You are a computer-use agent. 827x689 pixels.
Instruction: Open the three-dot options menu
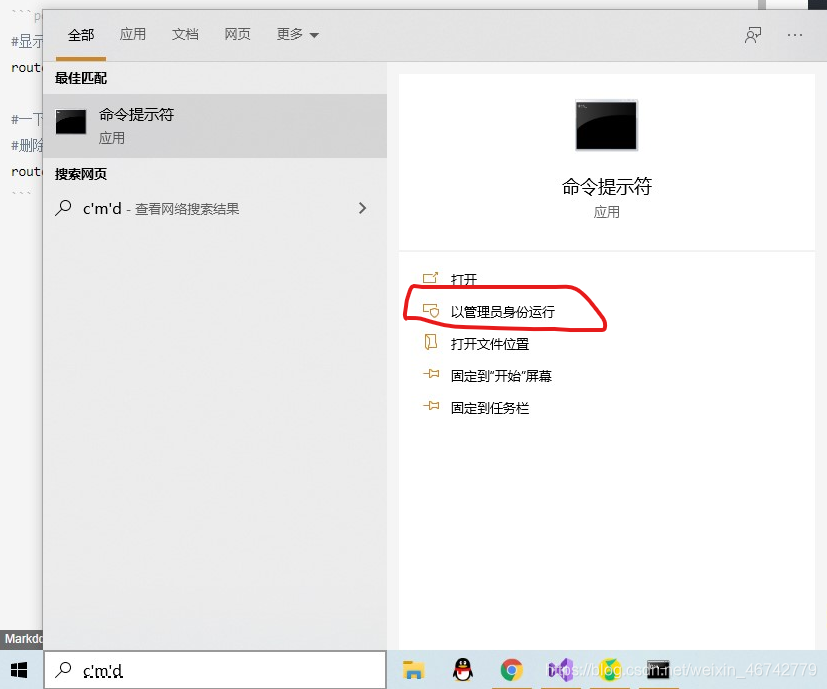[x=794, y=35]
